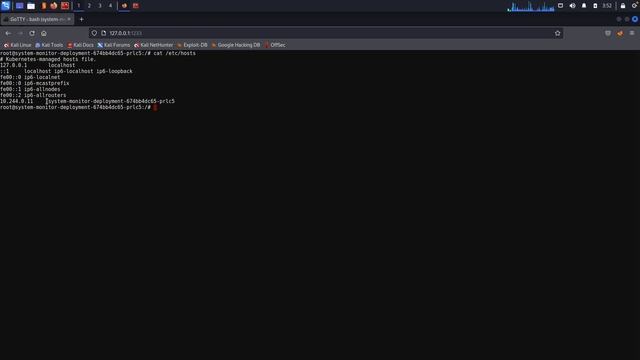Image resolution: width=640 pixels, height=360 pixels.
Task: Open the volume control in the tray
Action: (x=572, y=6)
